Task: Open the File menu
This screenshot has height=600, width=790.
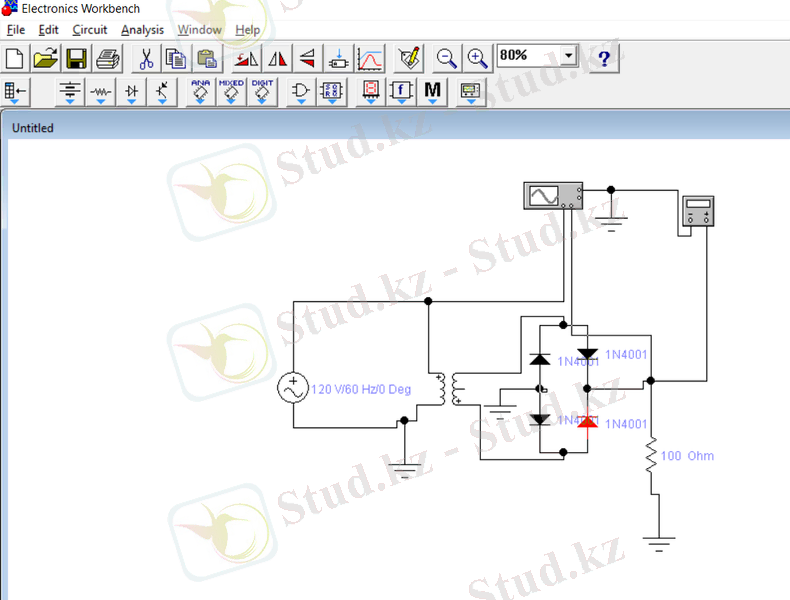Action: tap(16, 30)
